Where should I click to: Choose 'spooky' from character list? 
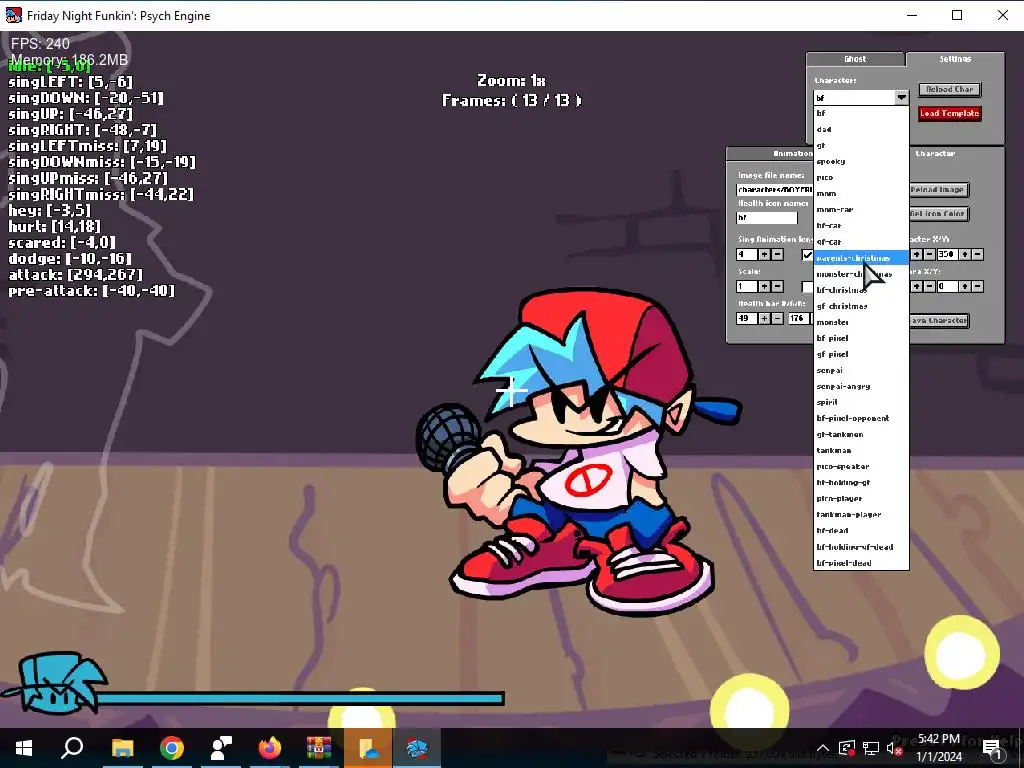861,161
